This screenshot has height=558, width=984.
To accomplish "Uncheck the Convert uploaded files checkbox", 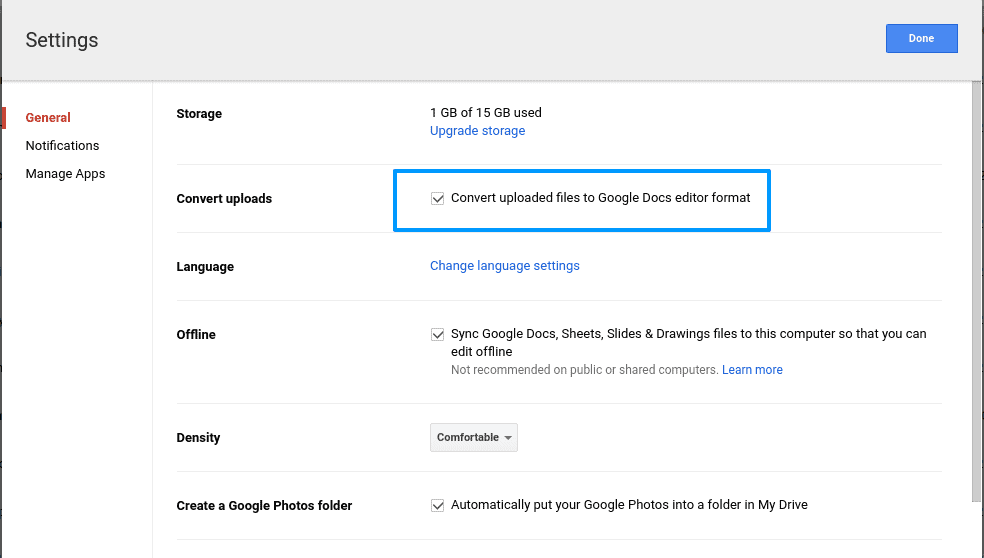I will pyautogui.click(x=437, y=198).
